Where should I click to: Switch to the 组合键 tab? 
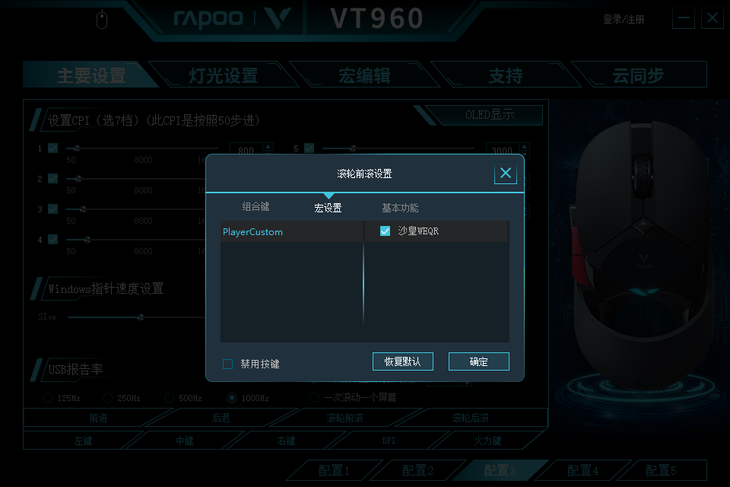tap(256, 206)
